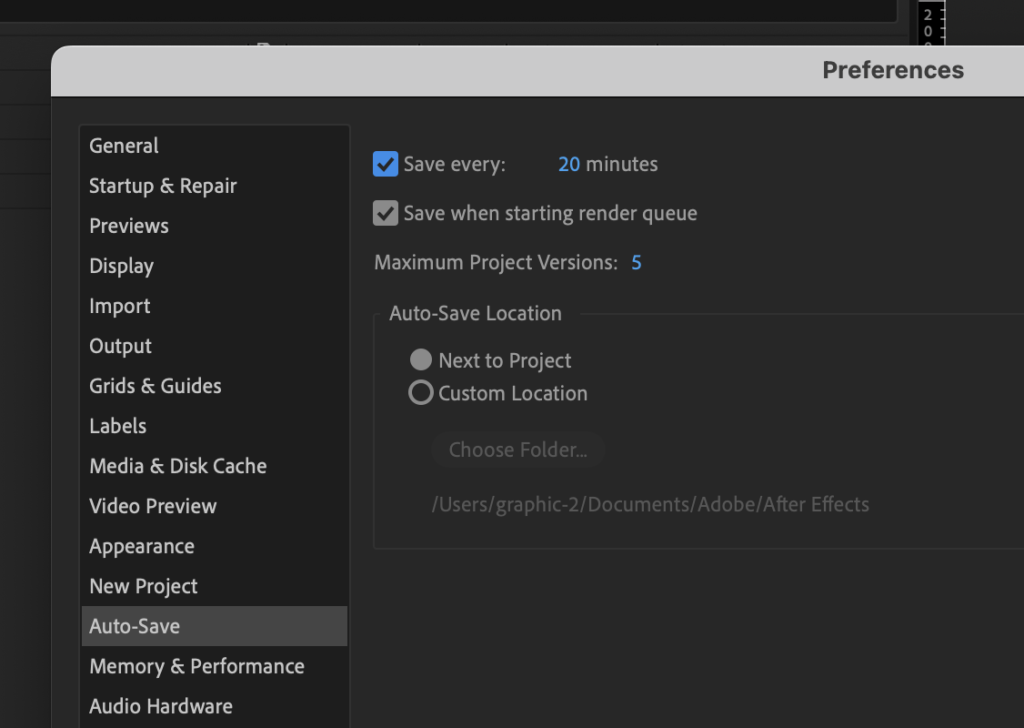
Task: Open the Appearance preferences
Action: point(142,546)
